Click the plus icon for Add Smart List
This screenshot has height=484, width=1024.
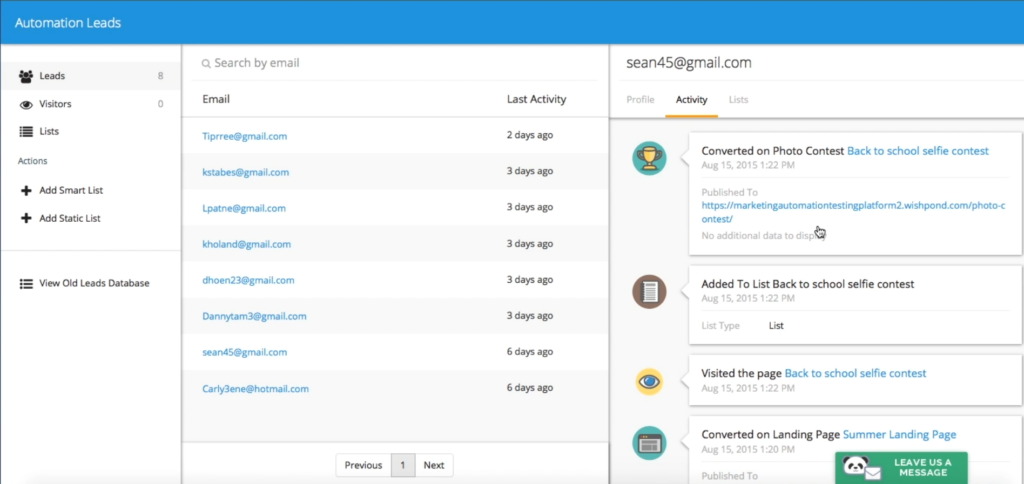pos(26,191)
